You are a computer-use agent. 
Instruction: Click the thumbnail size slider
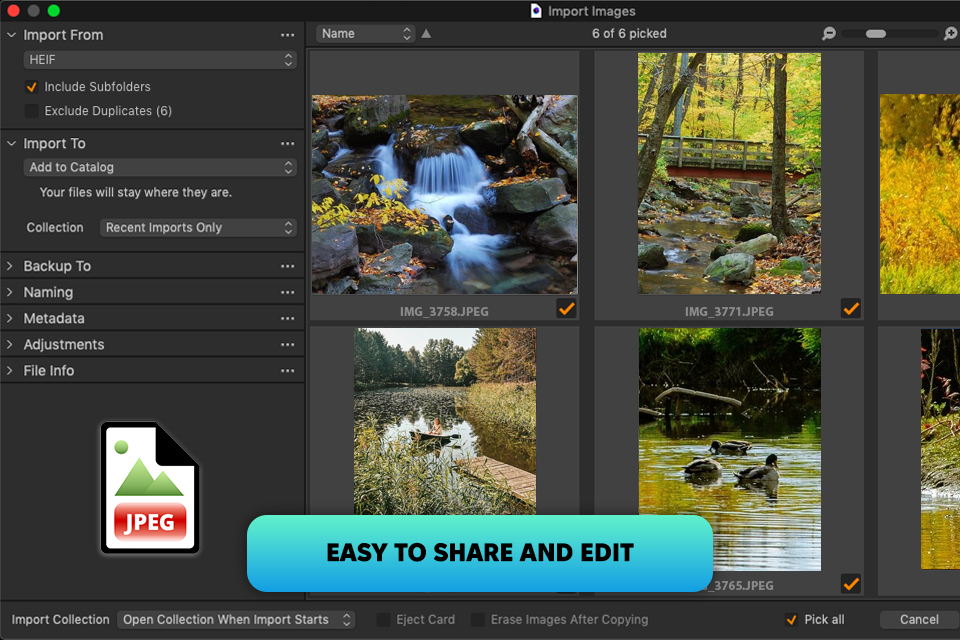point(876,34)
